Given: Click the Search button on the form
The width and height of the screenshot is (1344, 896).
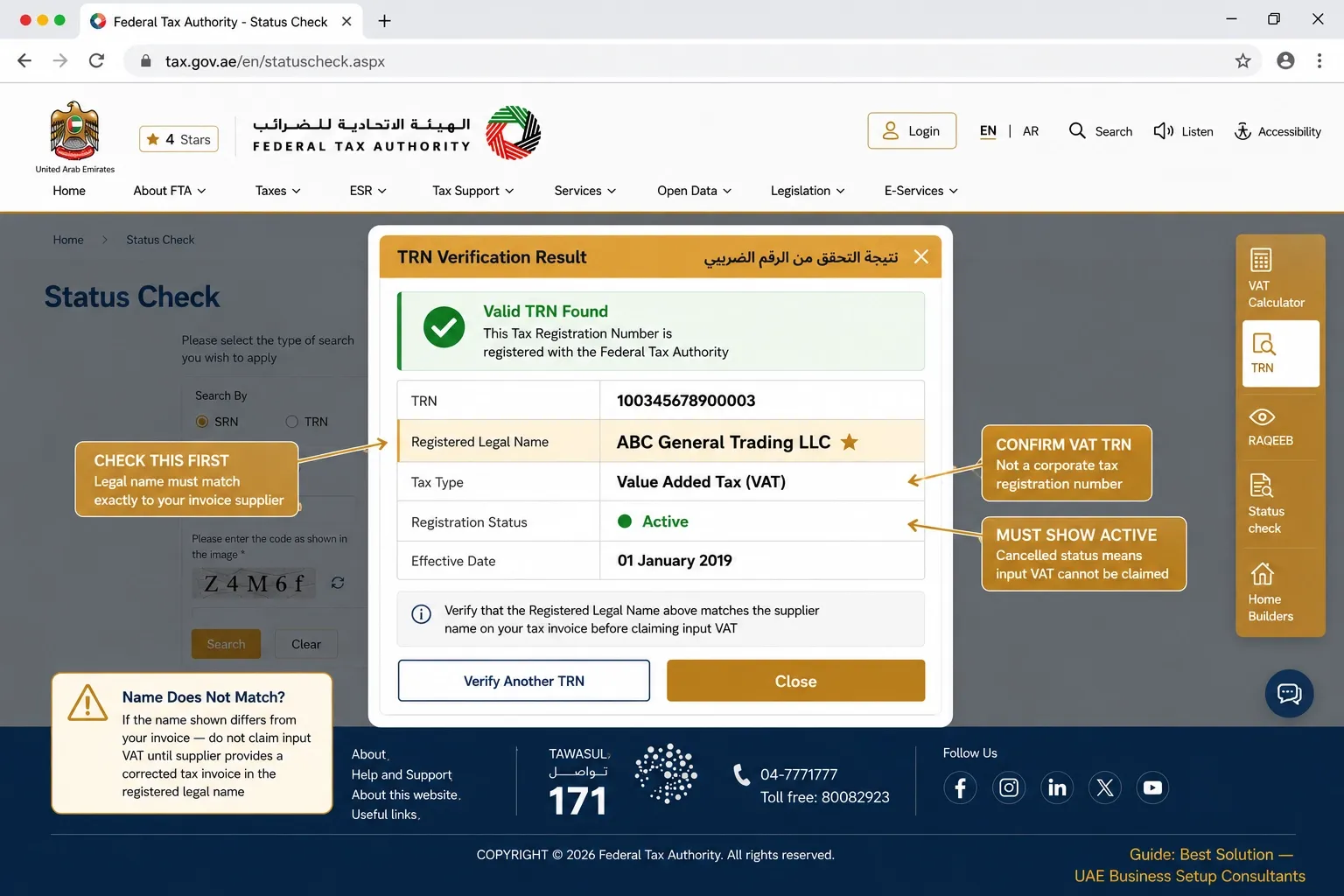Looking at the screenshot, I should [x=226, y=644].
